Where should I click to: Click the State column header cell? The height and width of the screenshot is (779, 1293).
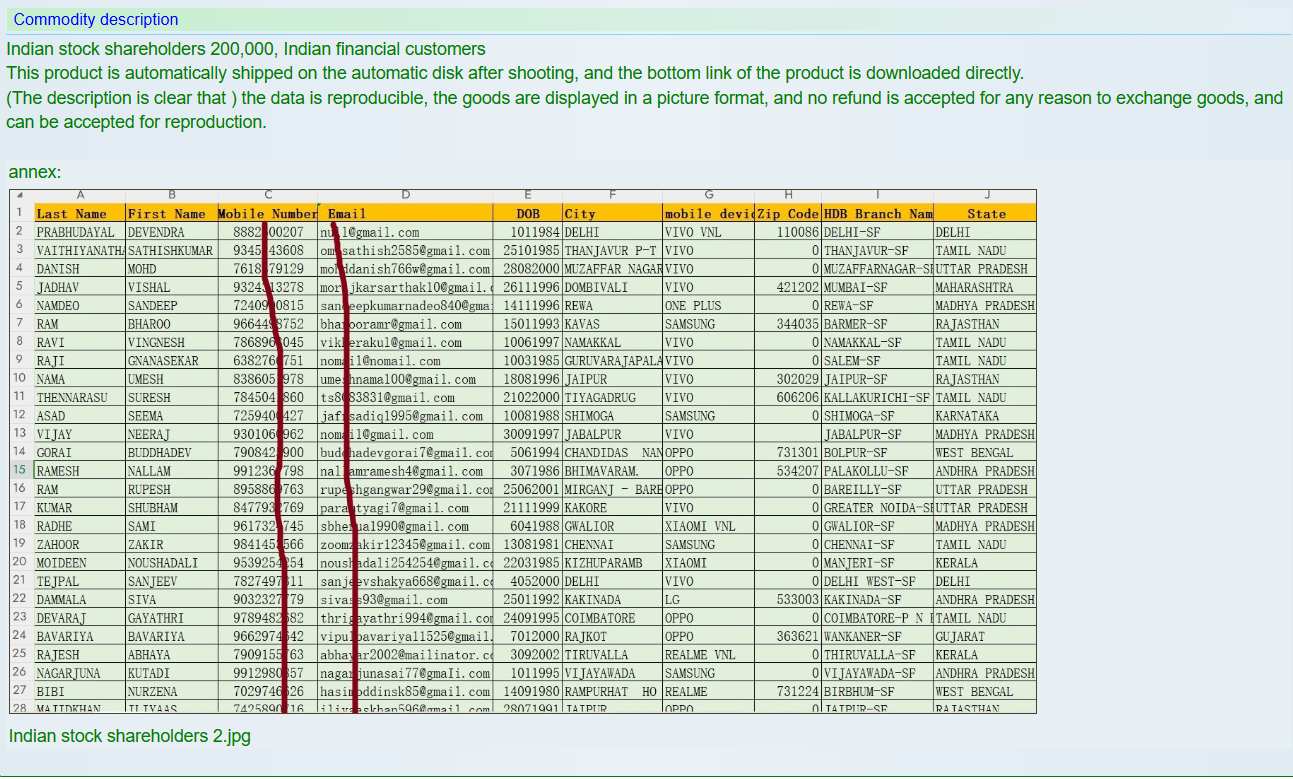986,214
